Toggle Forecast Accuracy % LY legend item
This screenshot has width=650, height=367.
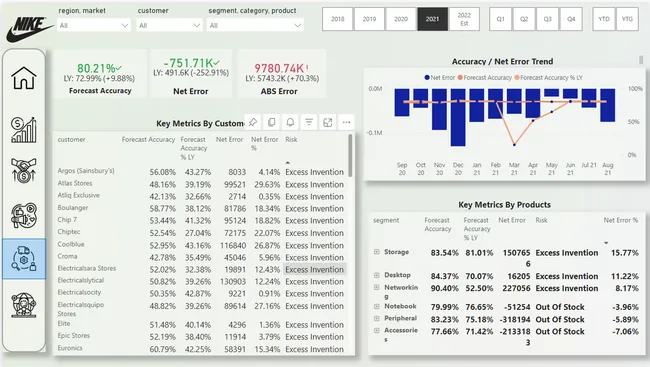548,78
